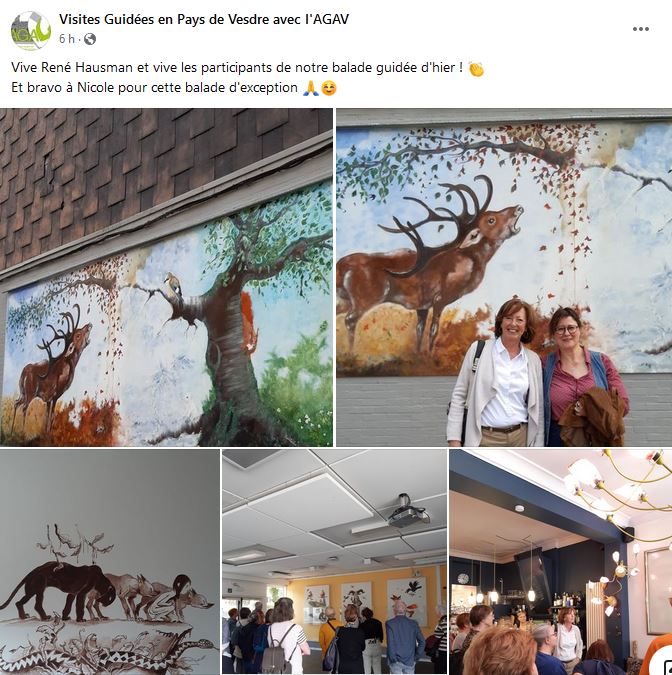Click the ceiling projector in the room photo

407,512
